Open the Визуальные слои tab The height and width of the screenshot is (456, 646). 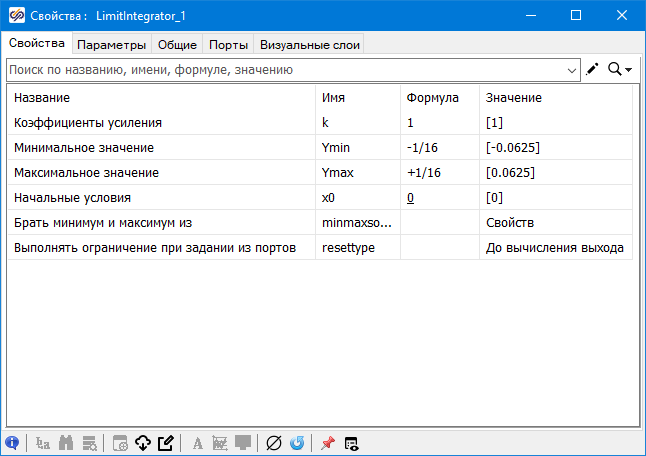pos(308,44)
